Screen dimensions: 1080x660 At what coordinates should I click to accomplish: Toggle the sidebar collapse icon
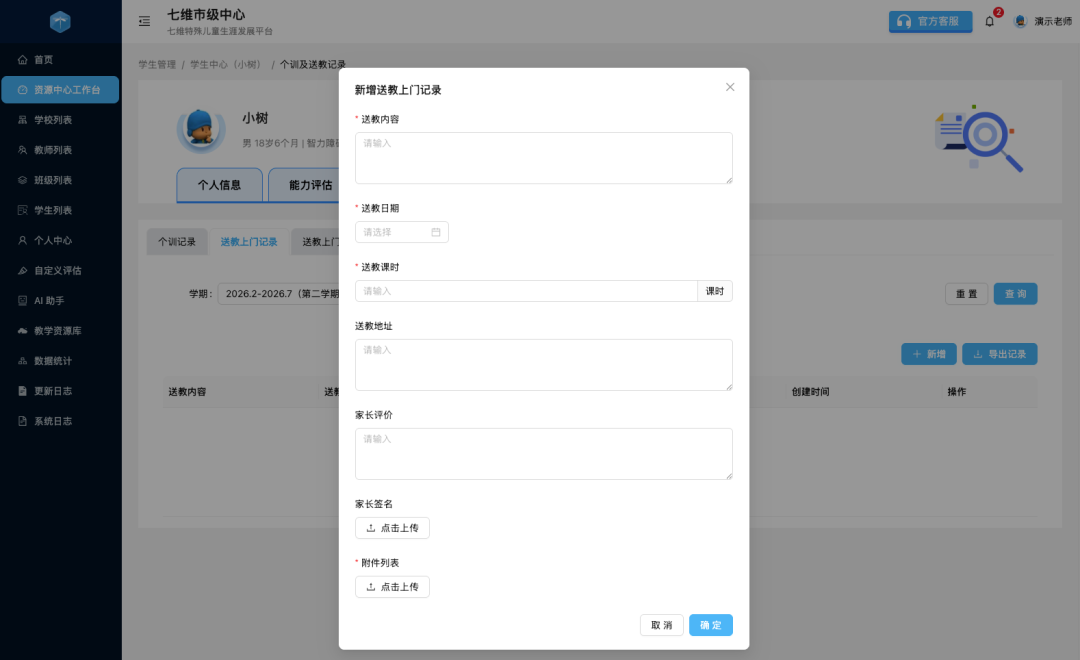tap(144, 21)
